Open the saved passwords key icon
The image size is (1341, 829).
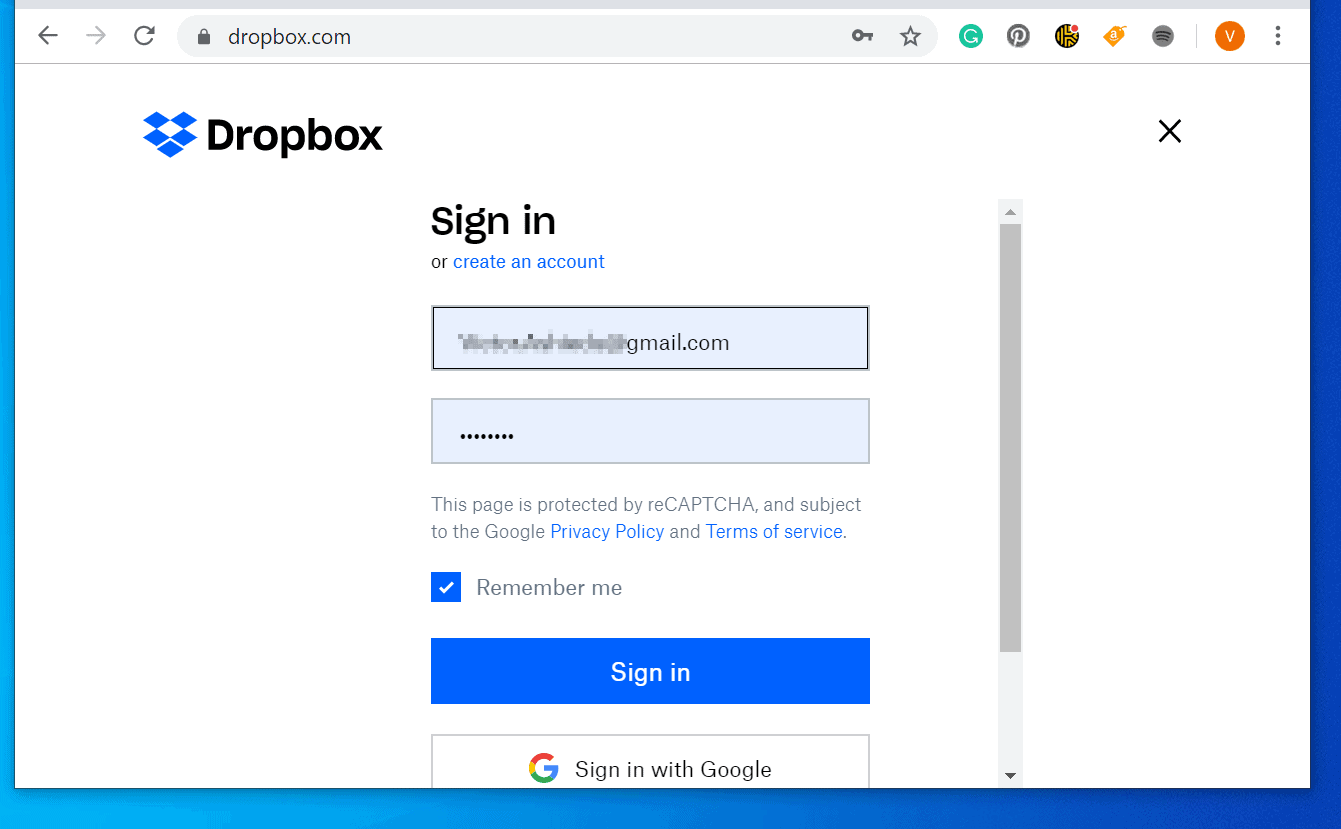point(862,37)
